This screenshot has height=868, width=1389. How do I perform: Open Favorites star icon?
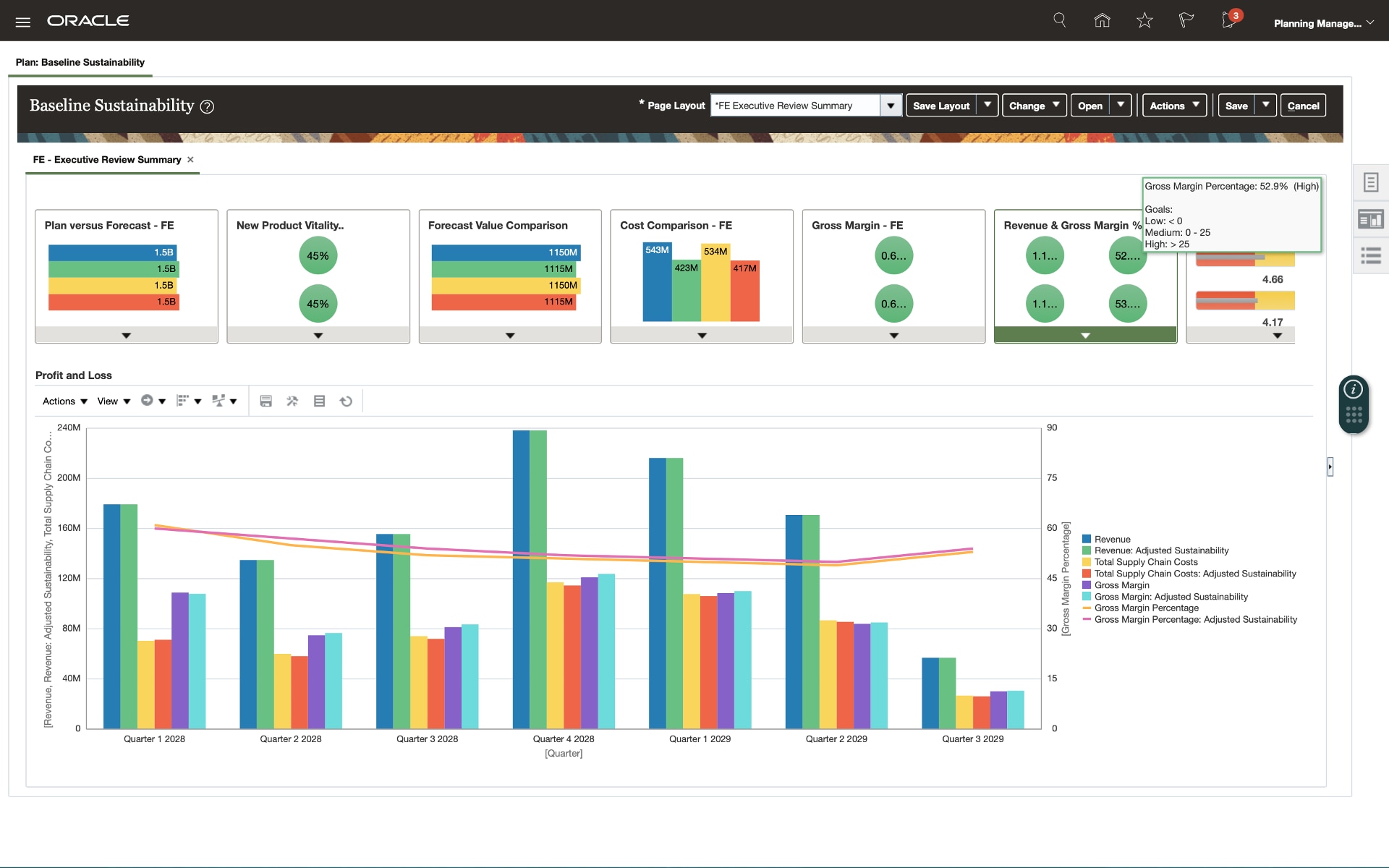coord(1144,20)
